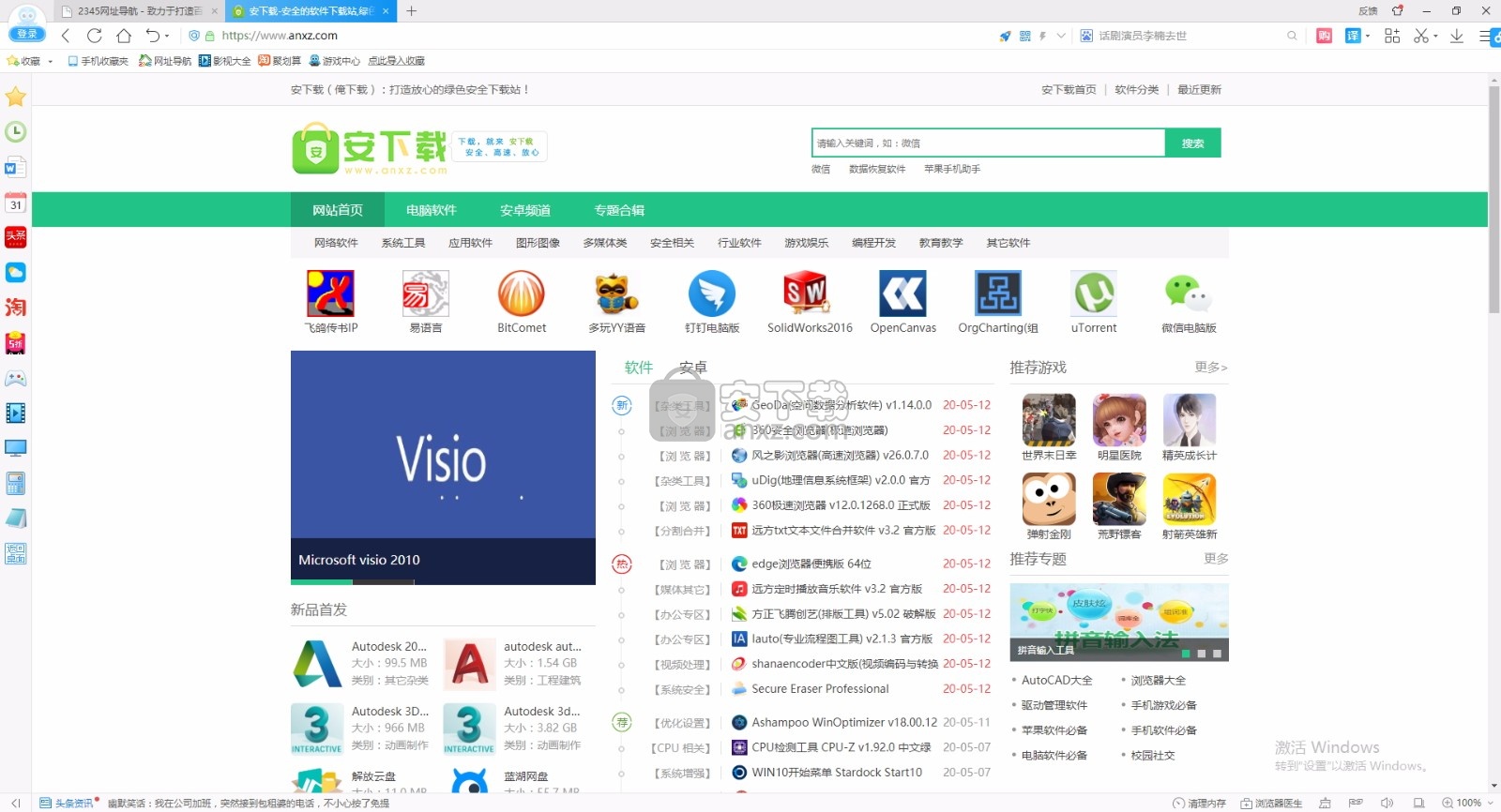
Task: Open the translate tool icon
Action: [x=1353, y=36]
